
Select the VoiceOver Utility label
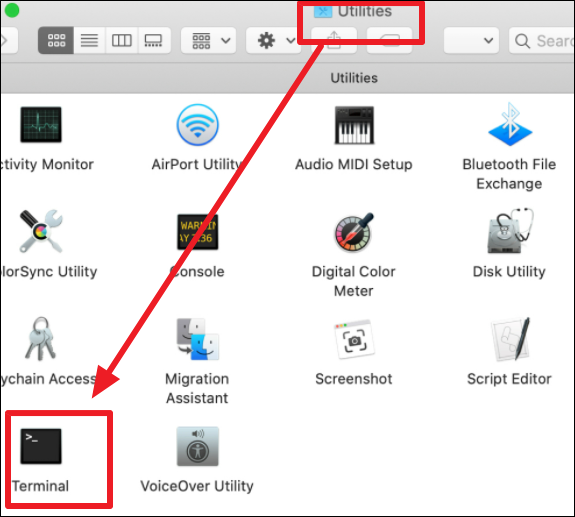197,486
